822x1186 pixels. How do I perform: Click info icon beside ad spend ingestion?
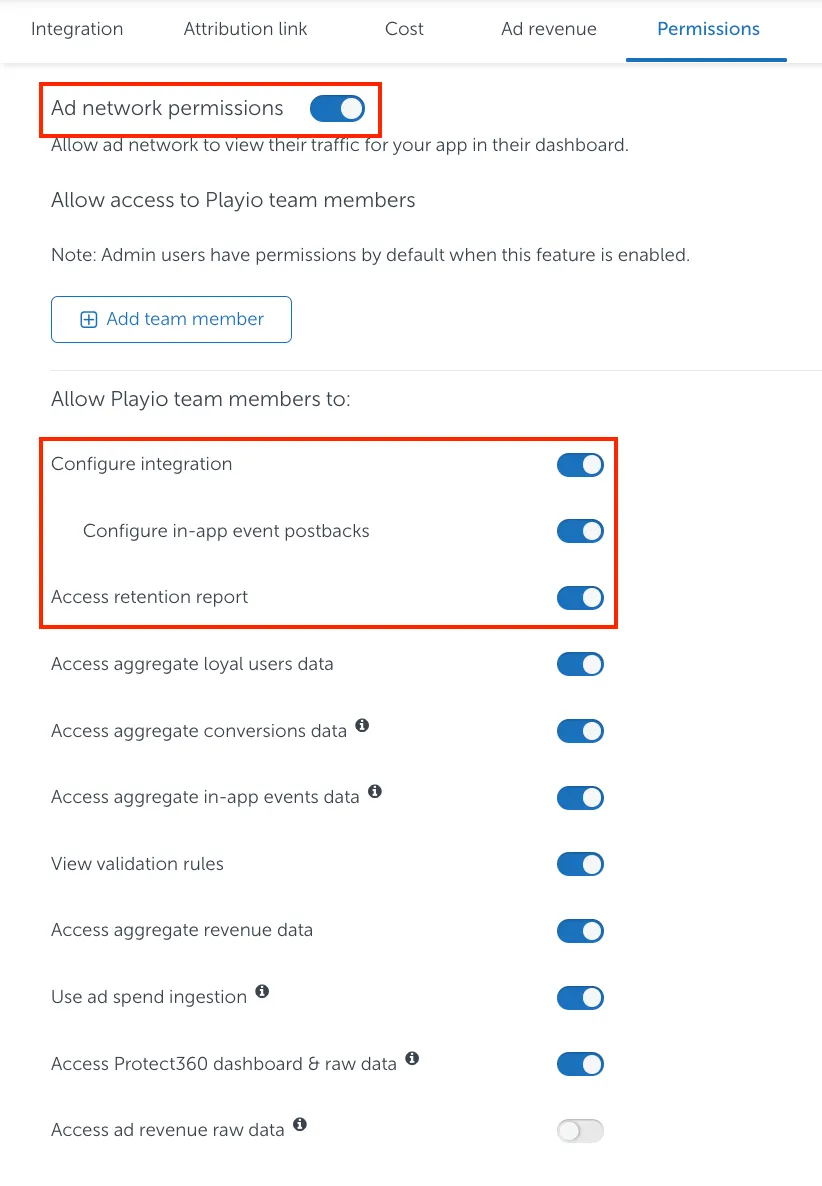262,991
